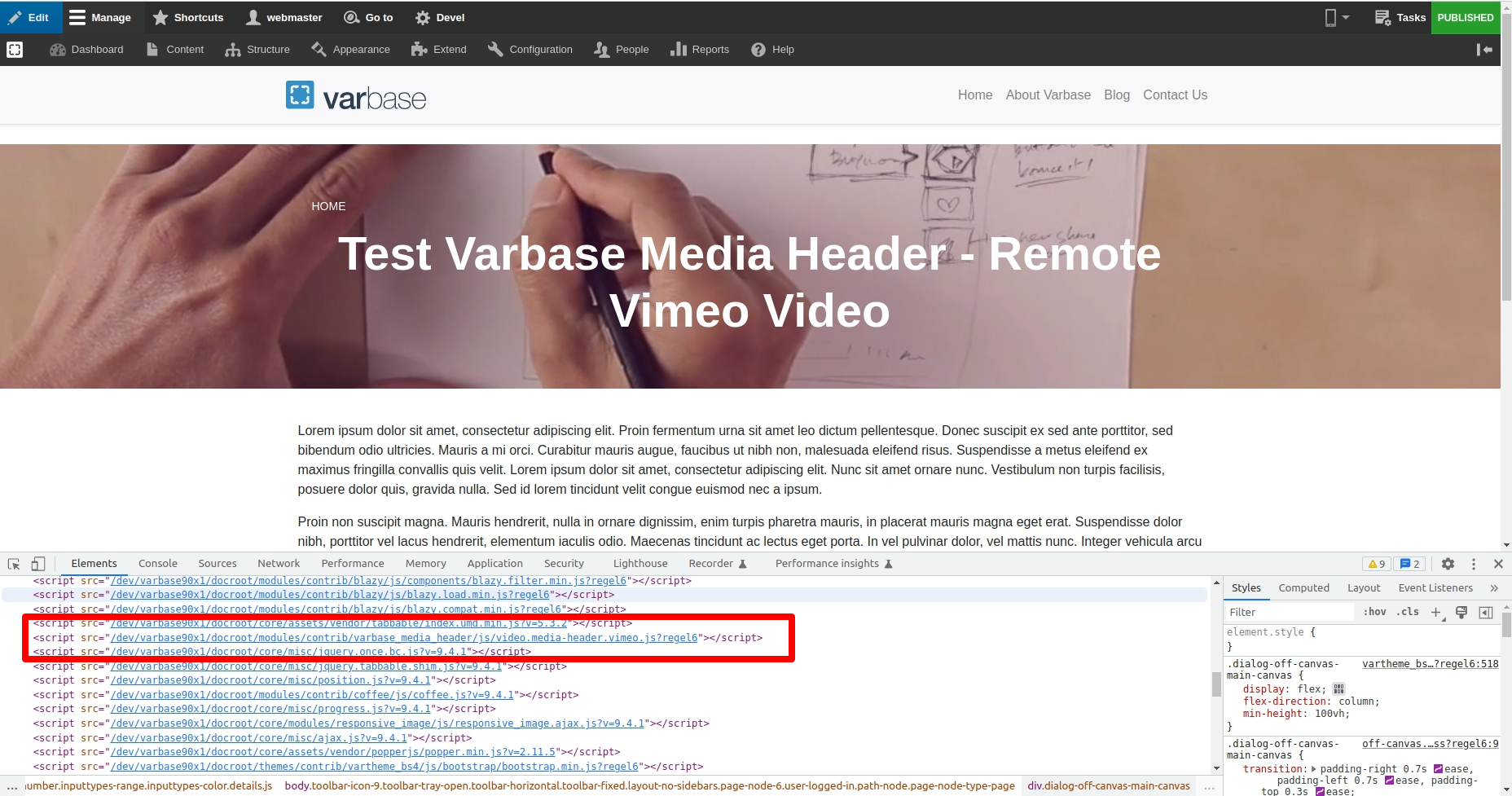Open the flexbox editor icon next to display: flex
This screenshot has width=1512, height=796.
(x=1338, y=689)
